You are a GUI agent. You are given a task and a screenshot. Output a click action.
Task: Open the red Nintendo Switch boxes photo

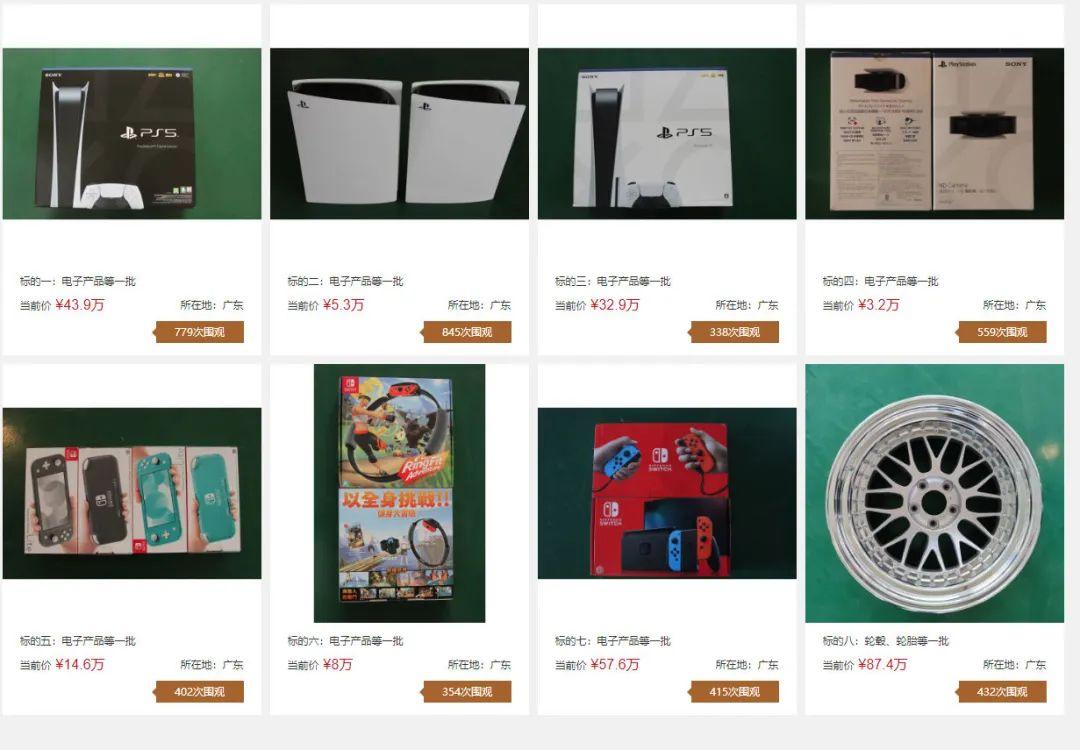(667, 493)
